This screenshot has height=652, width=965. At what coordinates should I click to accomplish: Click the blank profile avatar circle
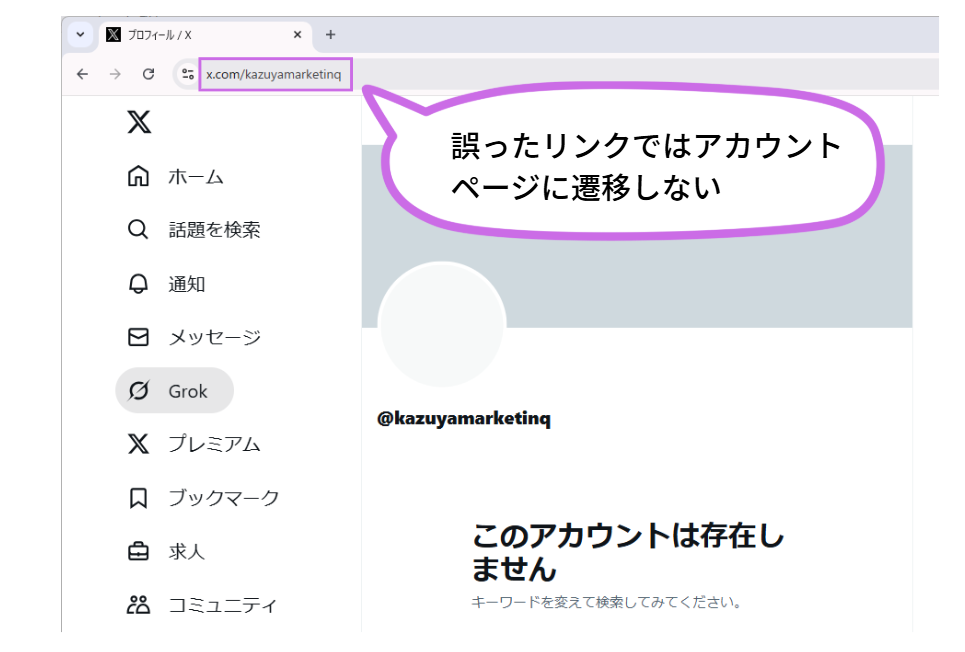442,324
